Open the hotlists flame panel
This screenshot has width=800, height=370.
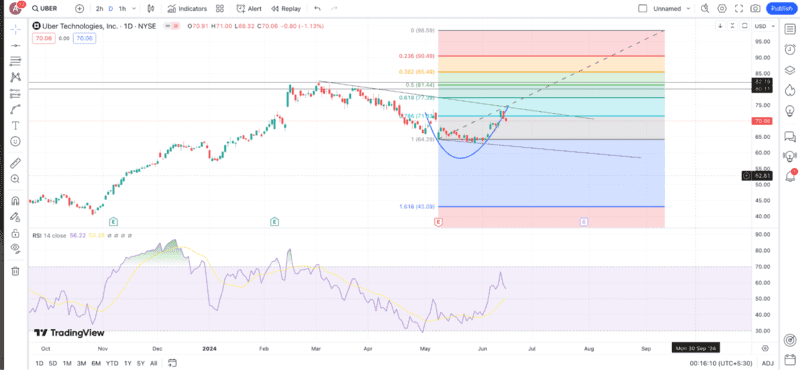(789, 90)
